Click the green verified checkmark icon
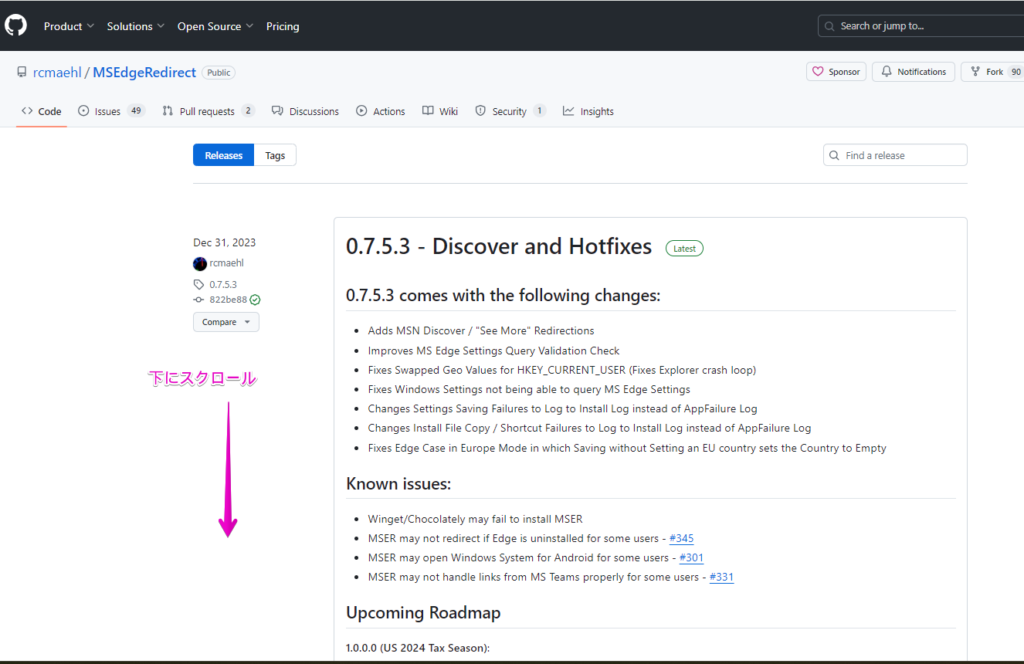 pos(255,300)
